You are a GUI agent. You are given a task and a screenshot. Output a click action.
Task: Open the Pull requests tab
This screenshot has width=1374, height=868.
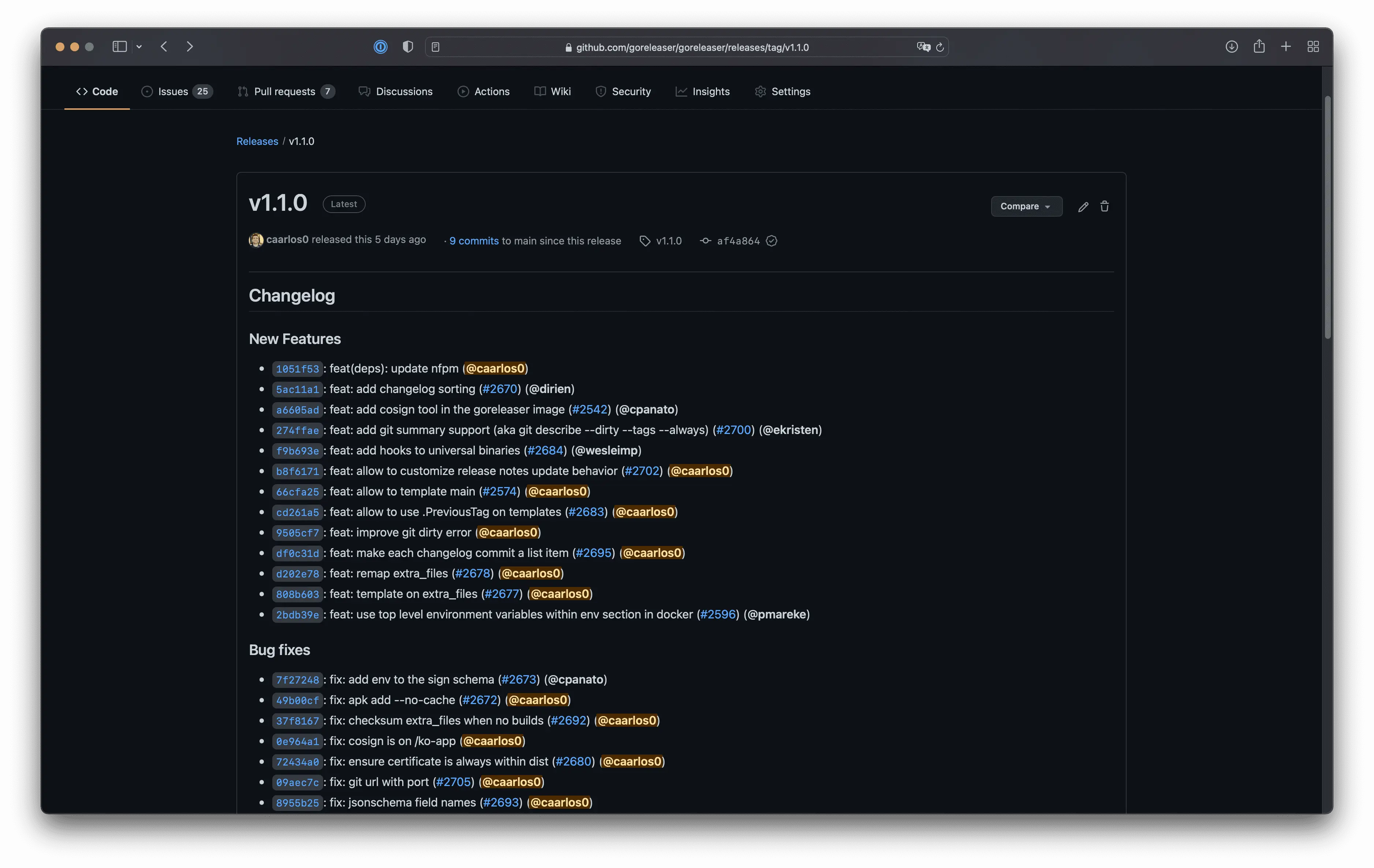coord(287,91)
